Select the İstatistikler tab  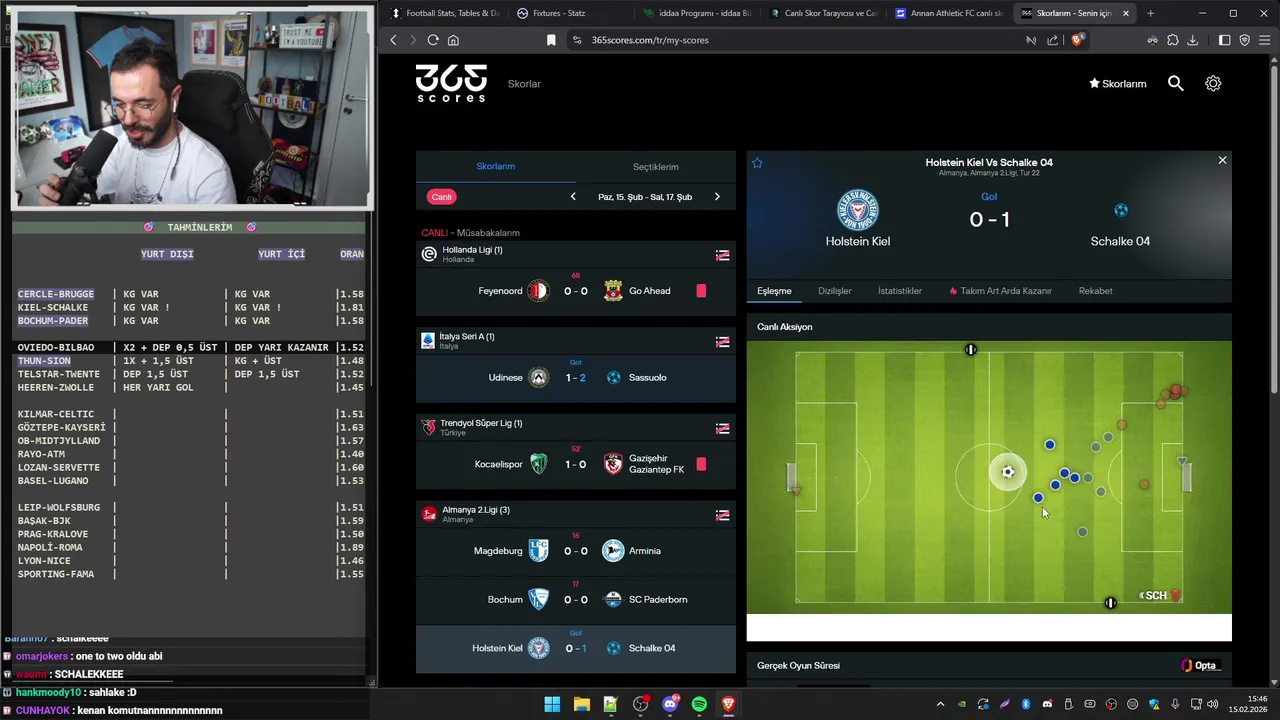point(900,291)
